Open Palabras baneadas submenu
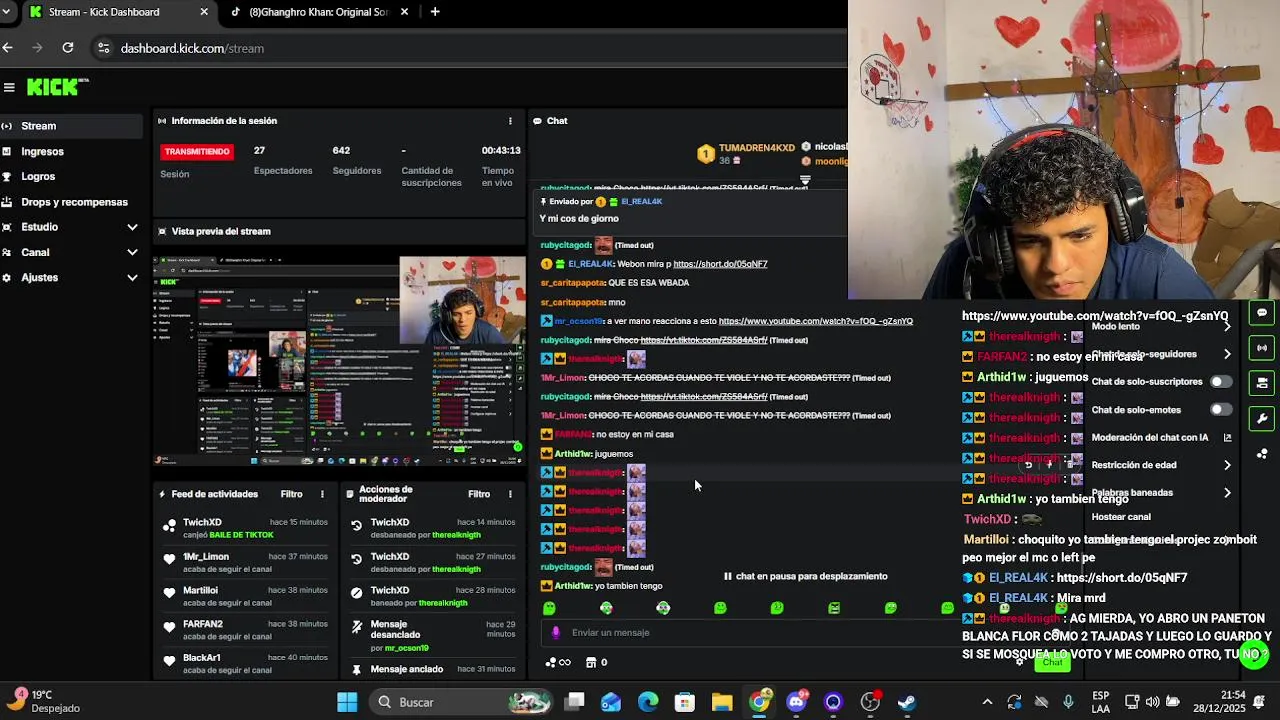 (x=1160, y=493)
